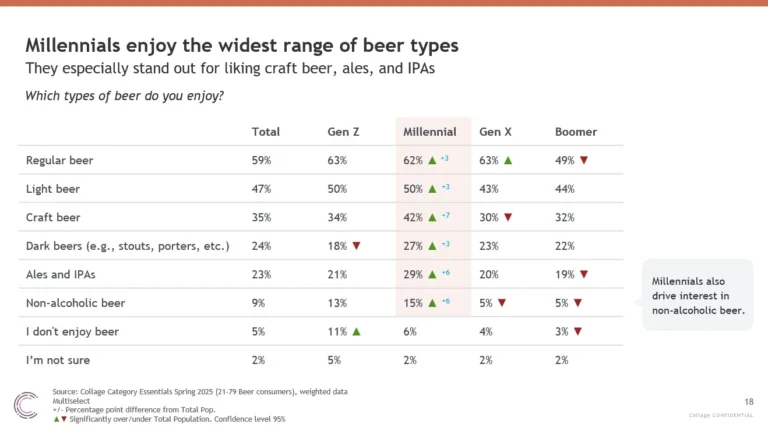Click the slide title about Millennials beer types

[x=242, y=46]
